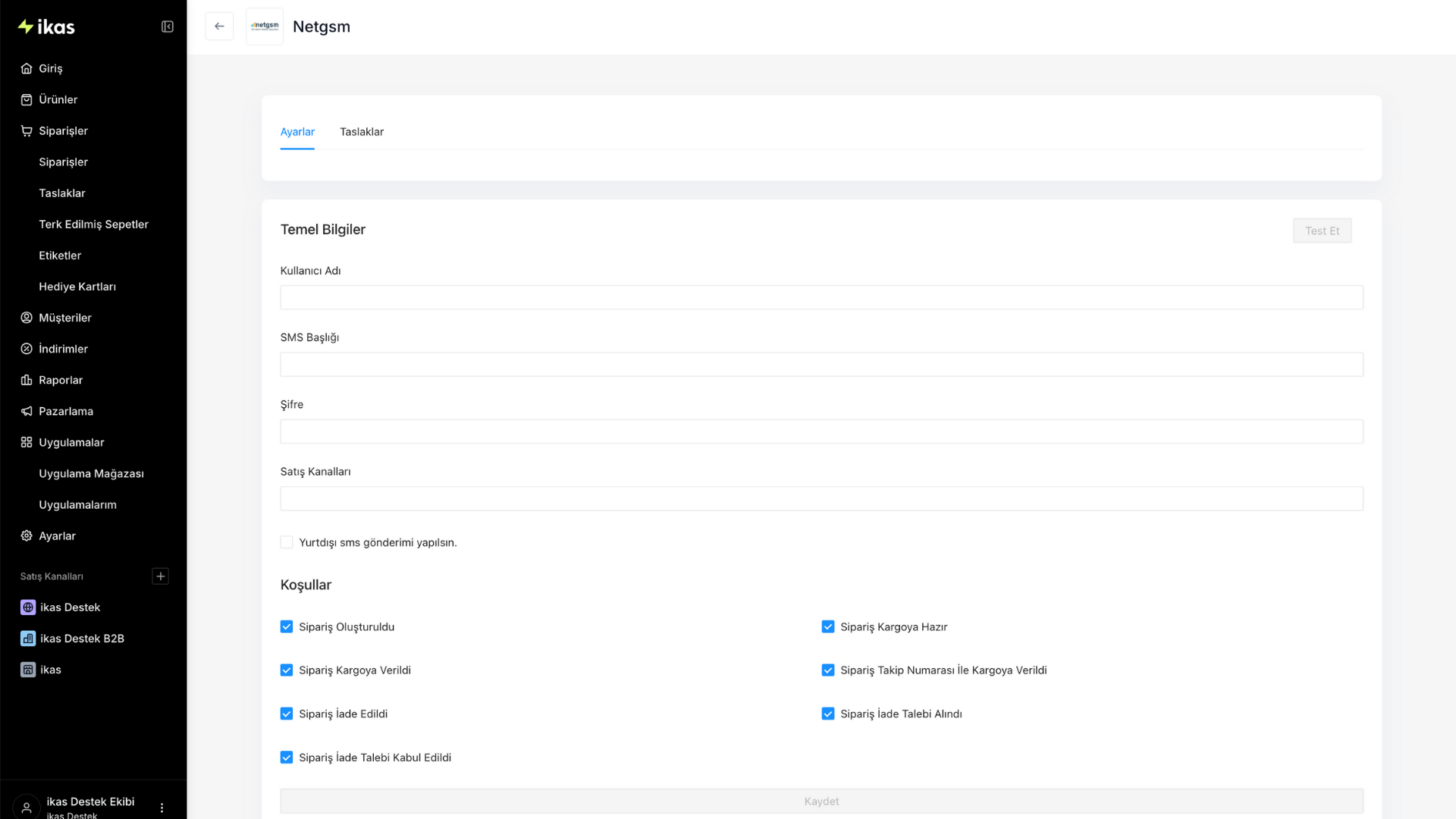Uncheck Sipariş Kargoya Hazır condition
Viewport: 1456px width, 819px height.
tap(828, 627)
